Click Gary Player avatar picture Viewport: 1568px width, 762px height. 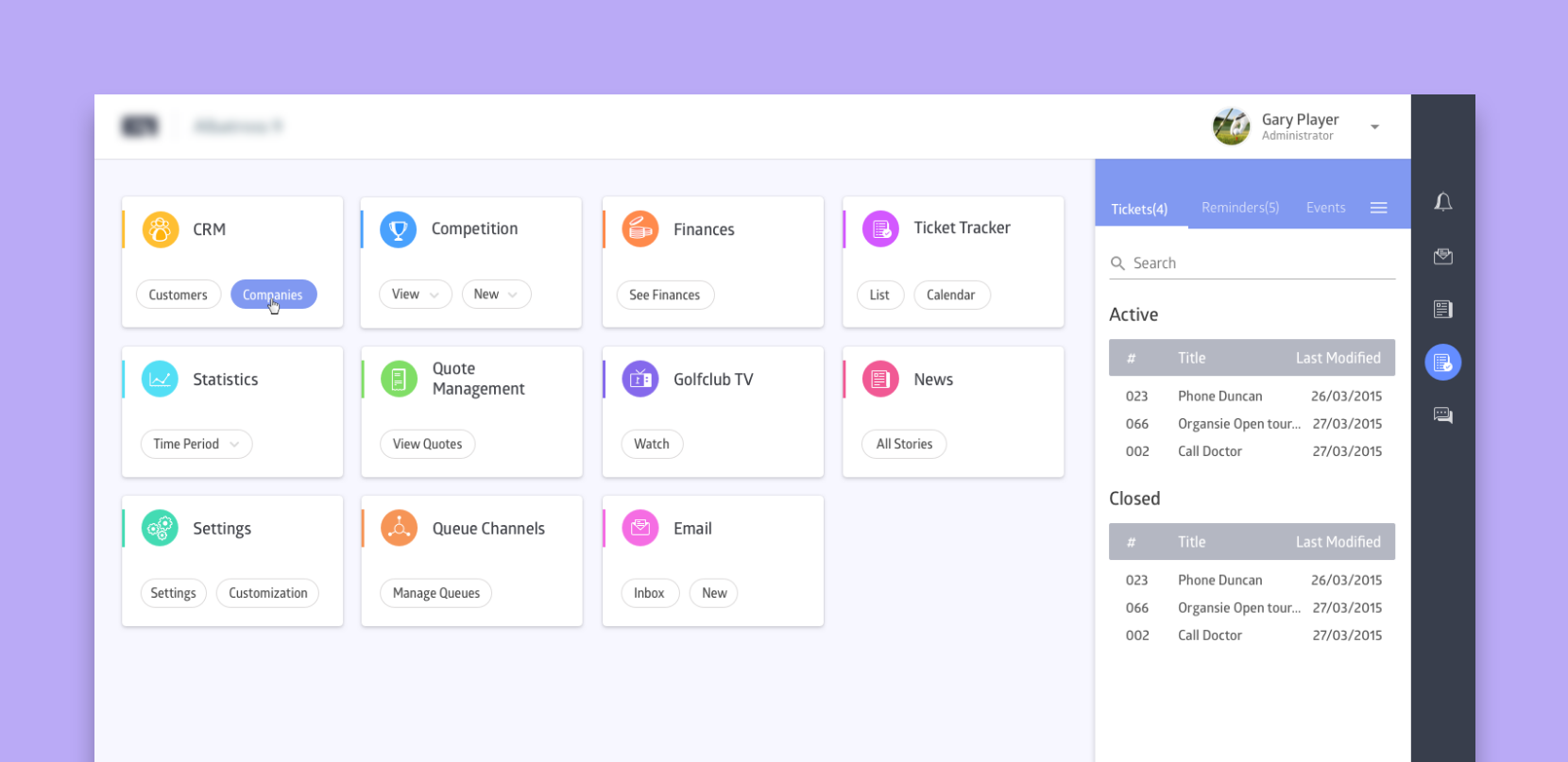[1232, 127]
